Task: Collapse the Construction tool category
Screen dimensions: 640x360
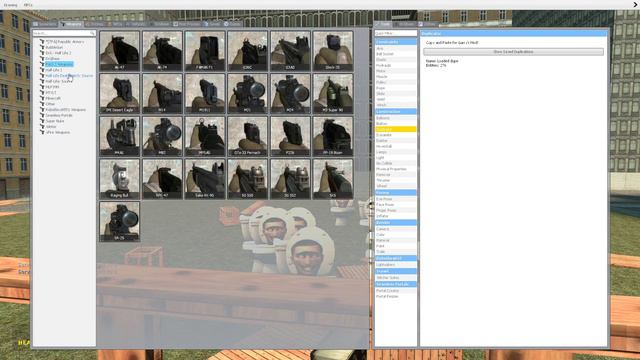Action: click(396, 111)
